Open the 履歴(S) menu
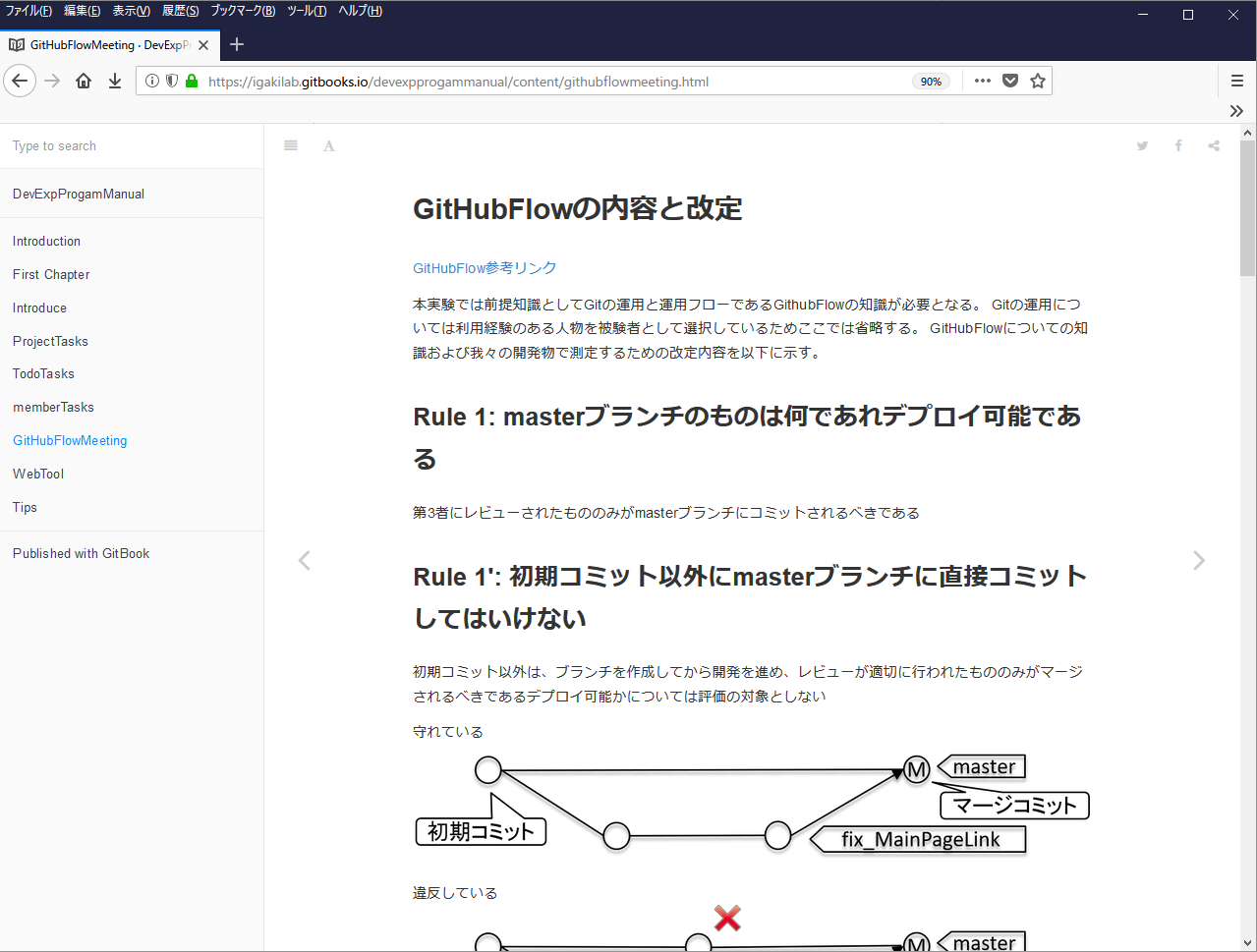Image resolution: width=1257 pixels, height=952 pixels. click(180, 11)
